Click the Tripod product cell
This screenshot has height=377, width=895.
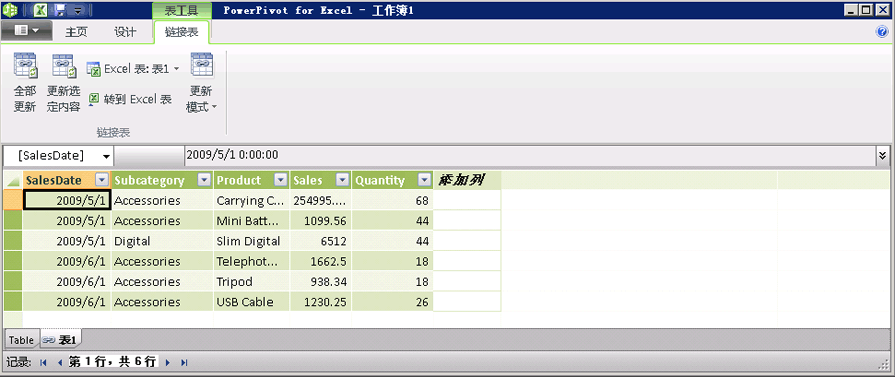(x=252, y=282)
